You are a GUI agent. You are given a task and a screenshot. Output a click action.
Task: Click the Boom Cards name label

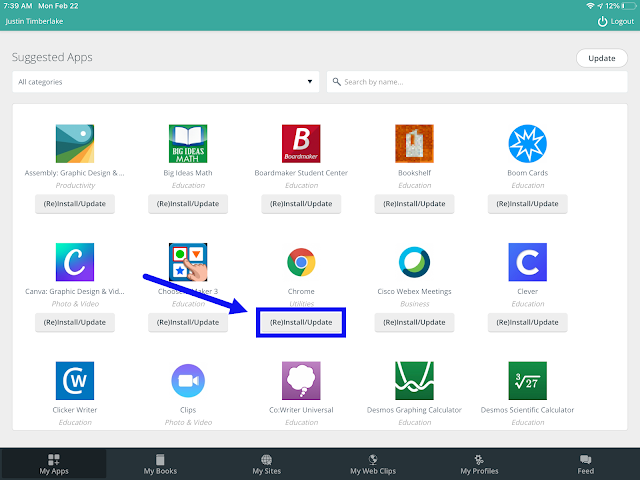coord(527,173)
